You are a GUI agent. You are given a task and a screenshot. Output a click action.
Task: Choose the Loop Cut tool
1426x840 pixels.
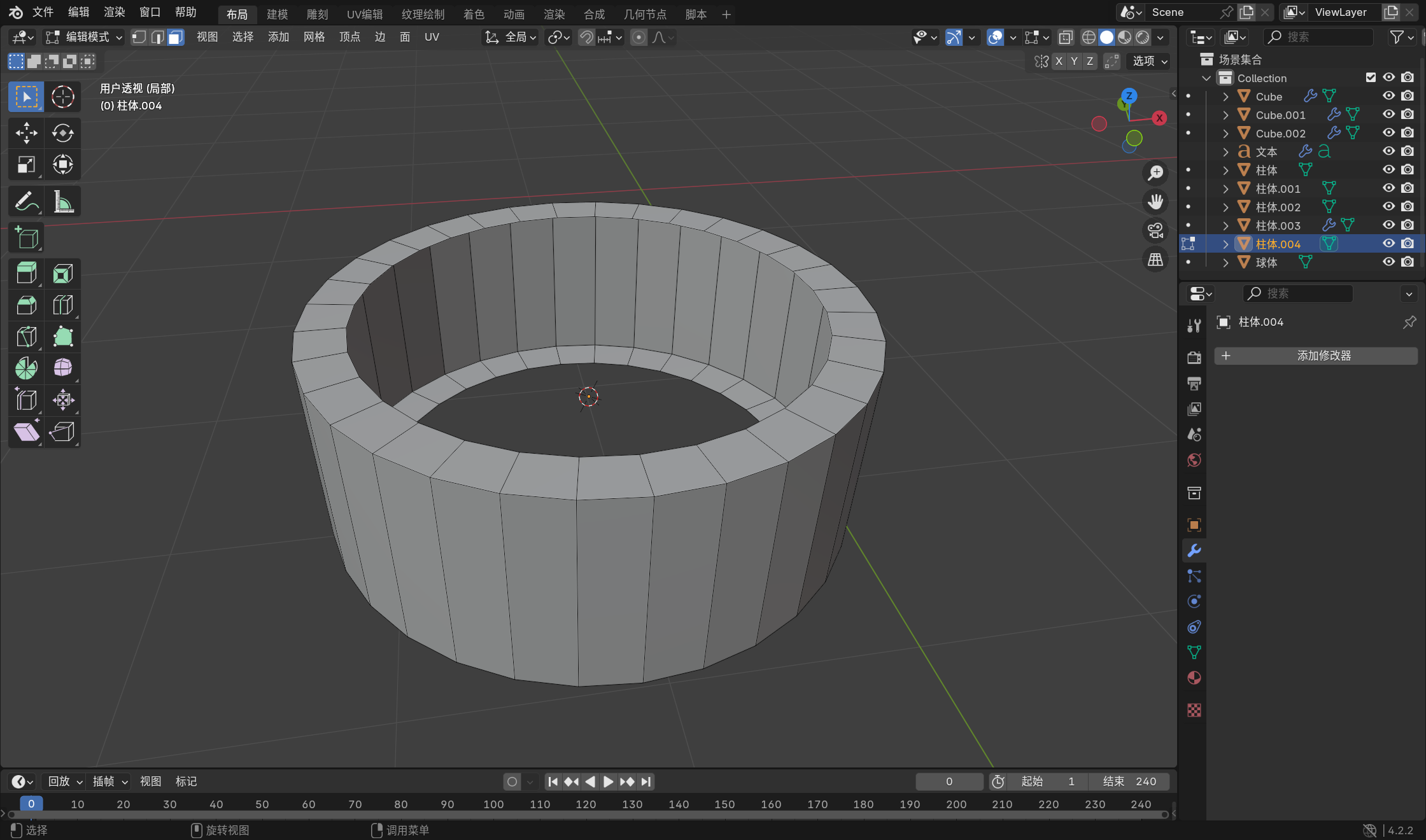pyautogui.click(x=62, y=305)
